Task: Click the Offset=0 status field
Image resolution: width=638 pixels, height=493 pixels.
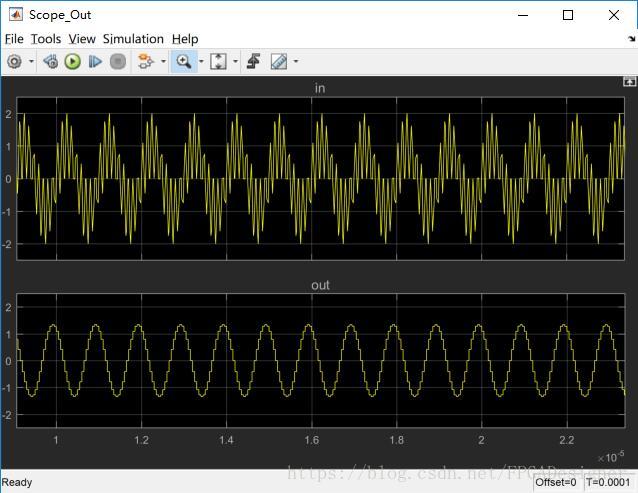Action: pos(556,482)
